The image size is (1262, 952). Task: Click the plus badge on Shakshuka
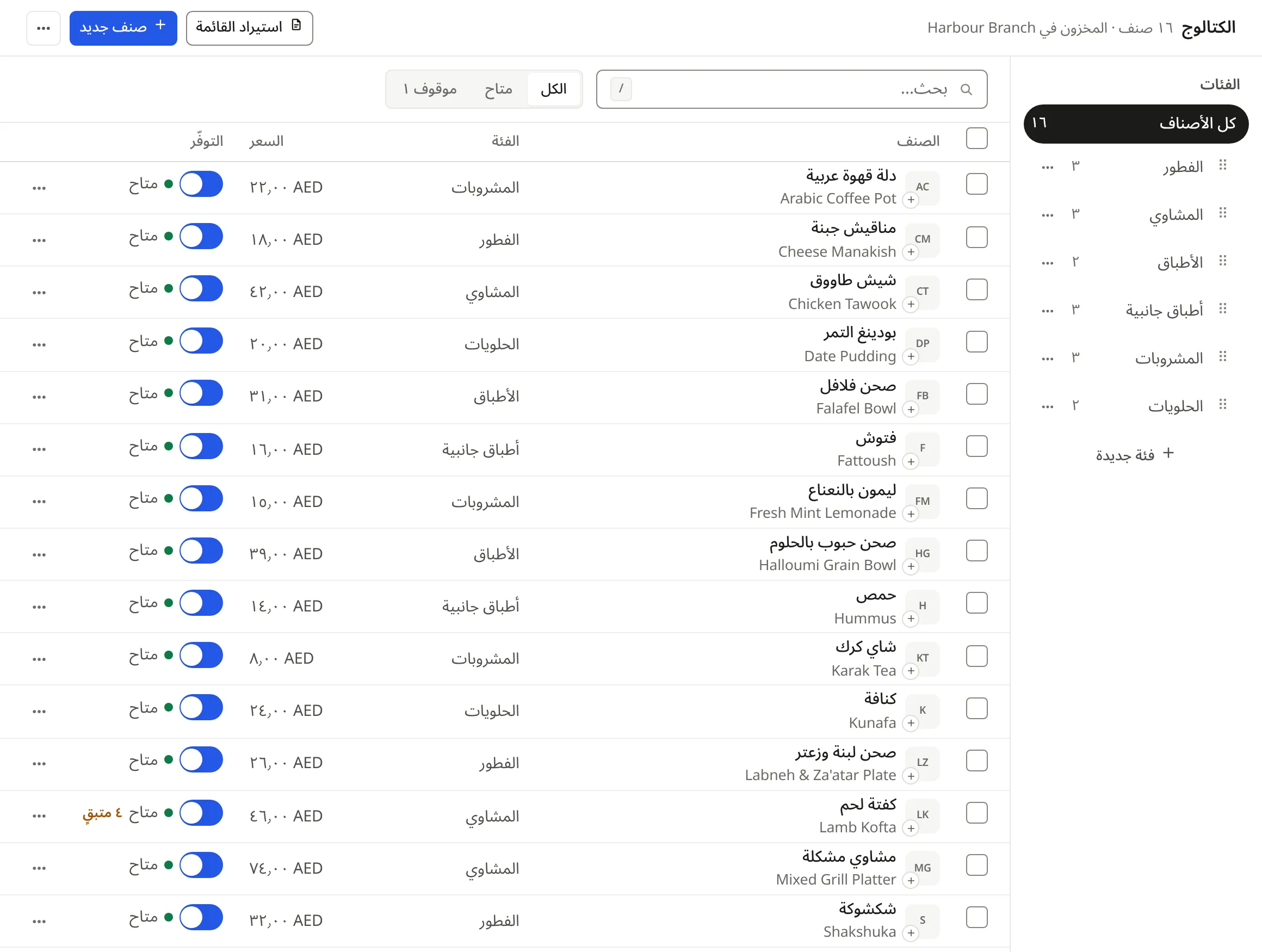click(x=911, y=932)
